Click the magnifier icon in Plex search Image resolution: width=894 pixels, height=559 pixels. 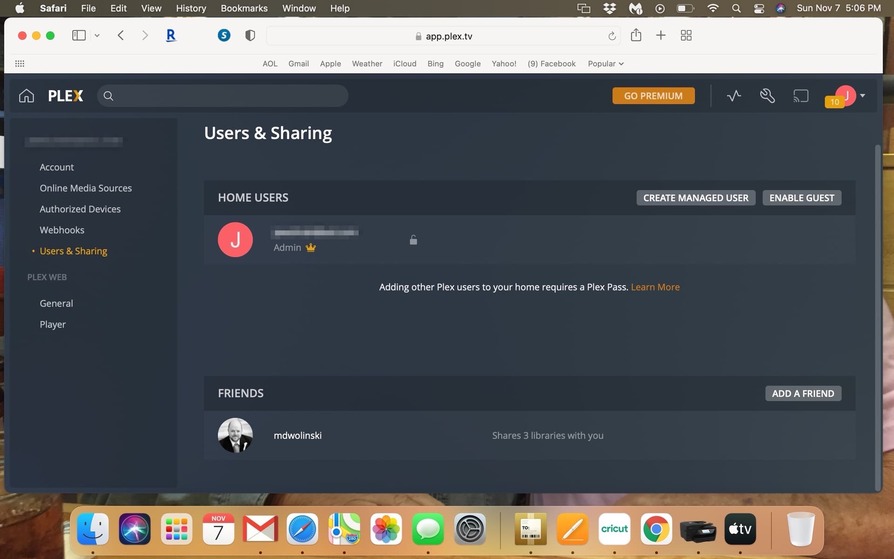[108, 96]
